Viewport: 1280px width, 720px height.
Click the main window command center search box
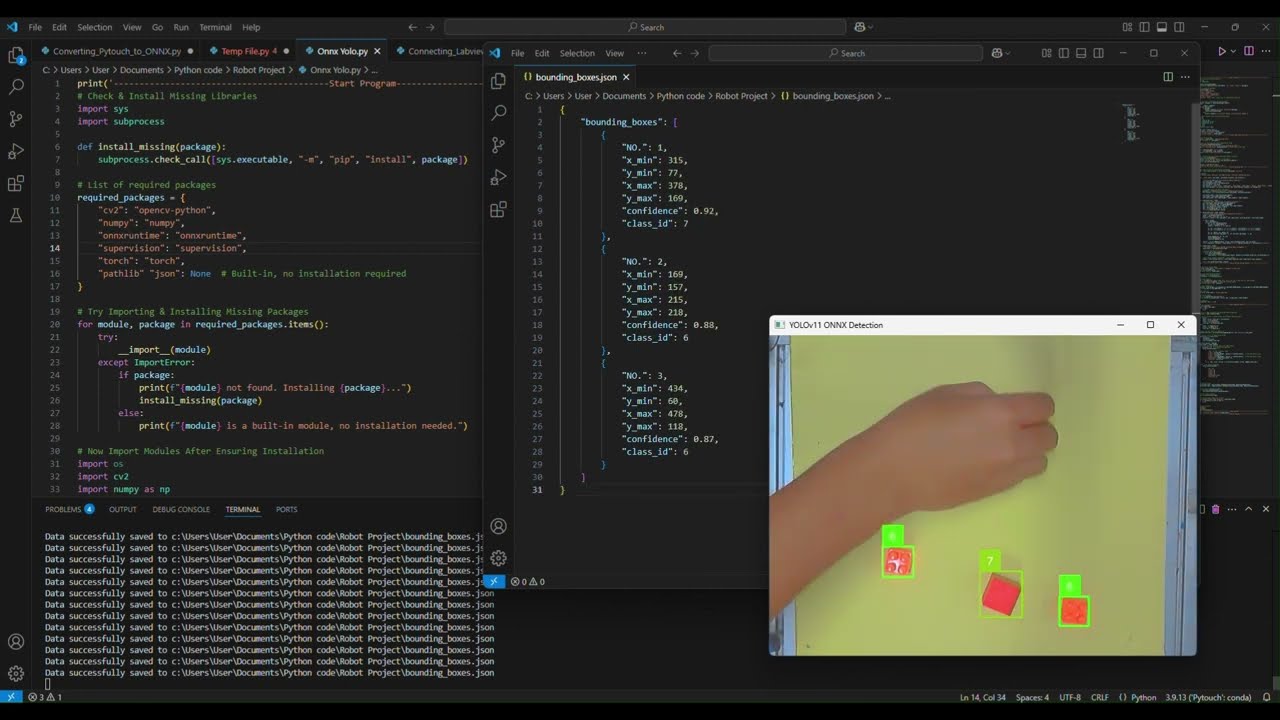pyautogui.click(x=645, y=27)
